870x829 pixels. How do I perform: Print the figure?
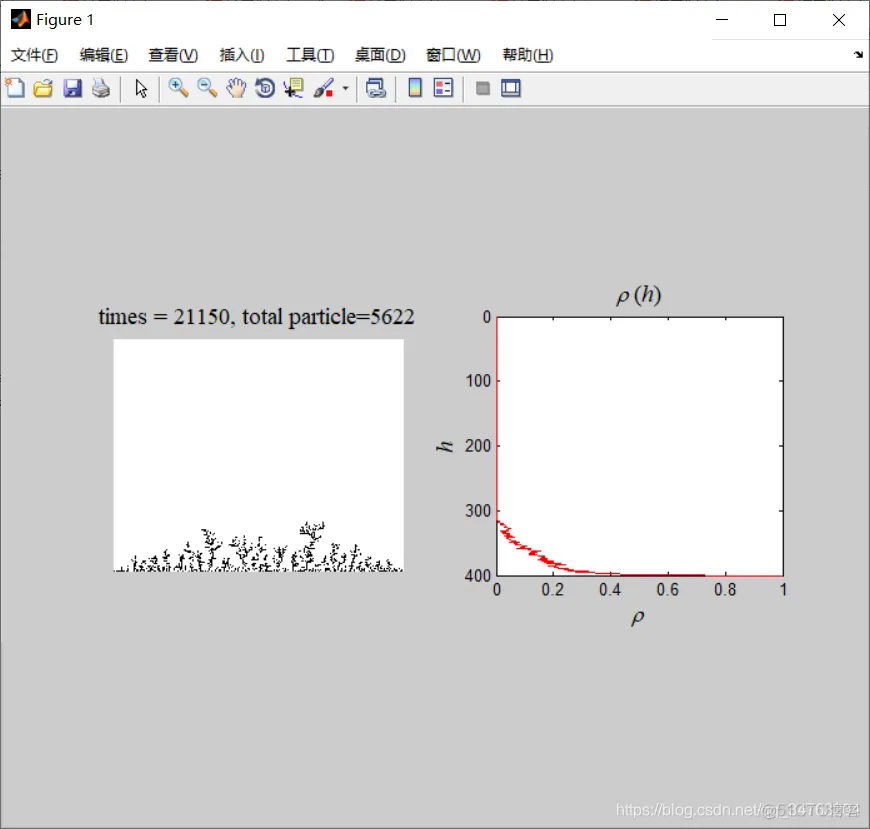pyautogui.click(x=100, y=88)
